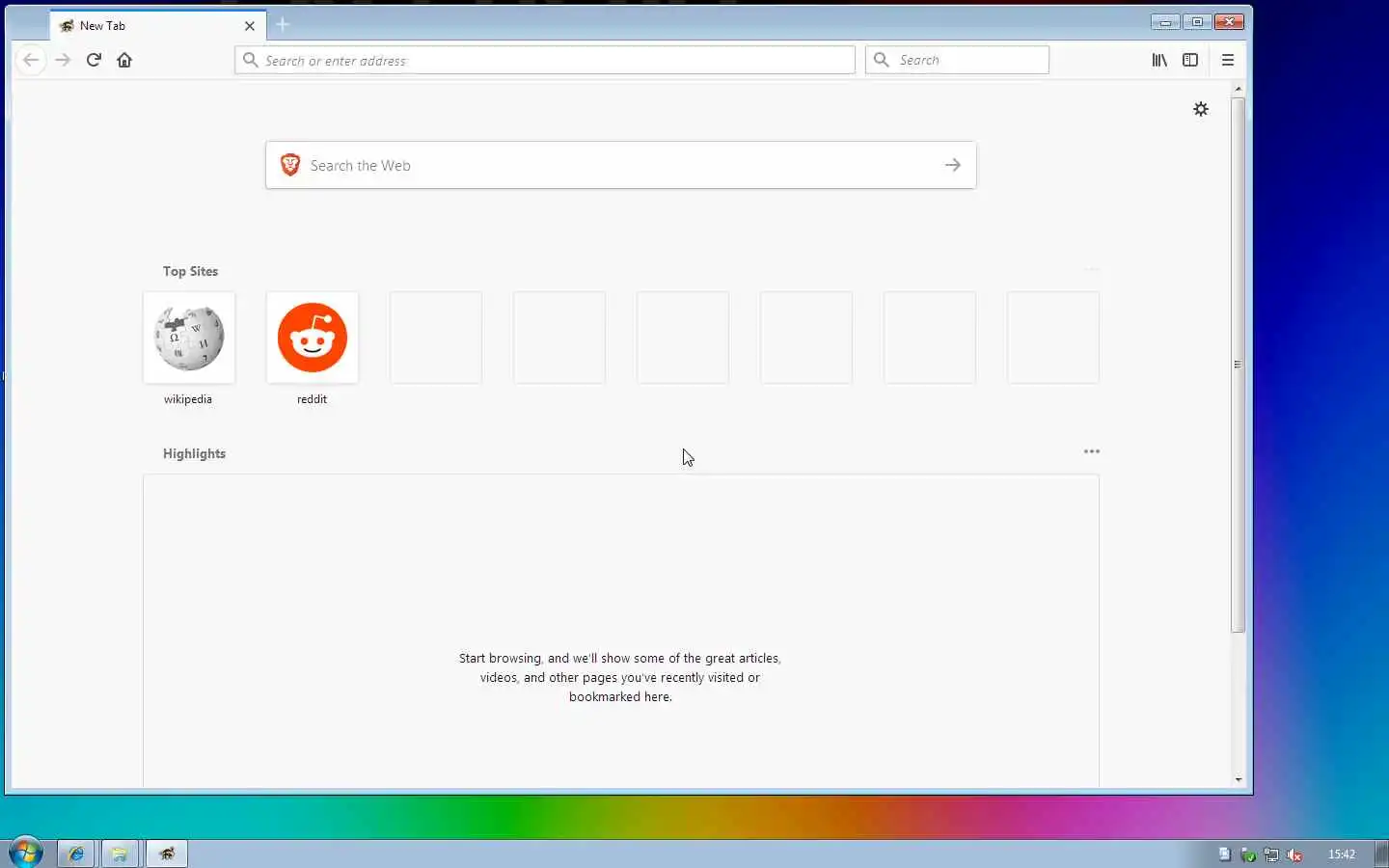Maximize the browser window
The height and width of the screenshot is (868, 1389).
tap(1197, 22)
